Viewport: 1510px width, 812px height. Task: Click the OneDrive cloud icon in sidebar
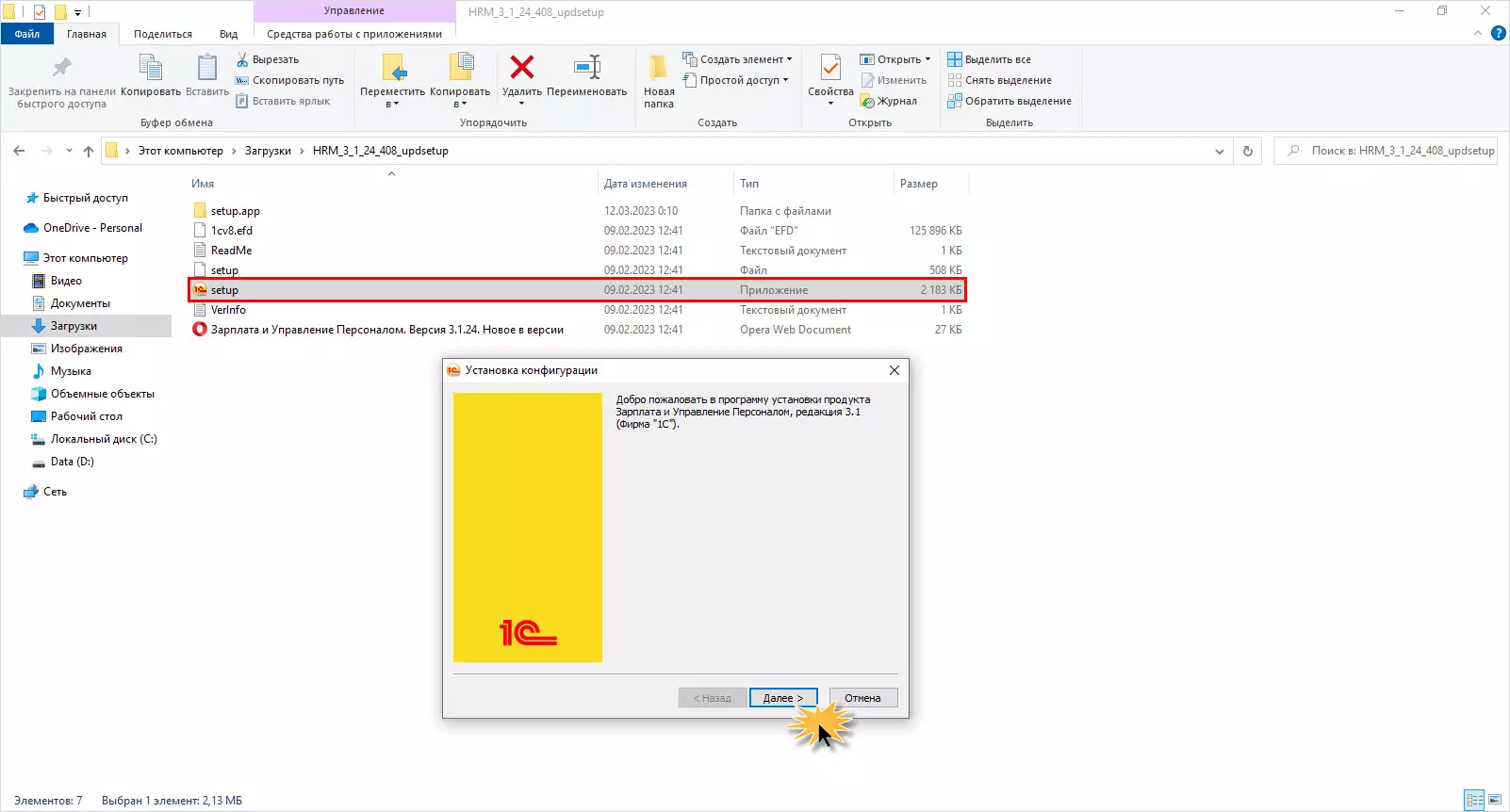[31, 228]
